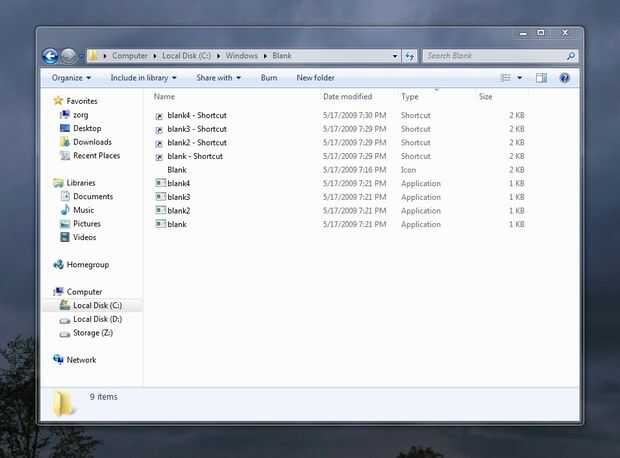Expand arrow after Computer in address bar
This screenshot has height=458, width=620.
tap(155, 56)
